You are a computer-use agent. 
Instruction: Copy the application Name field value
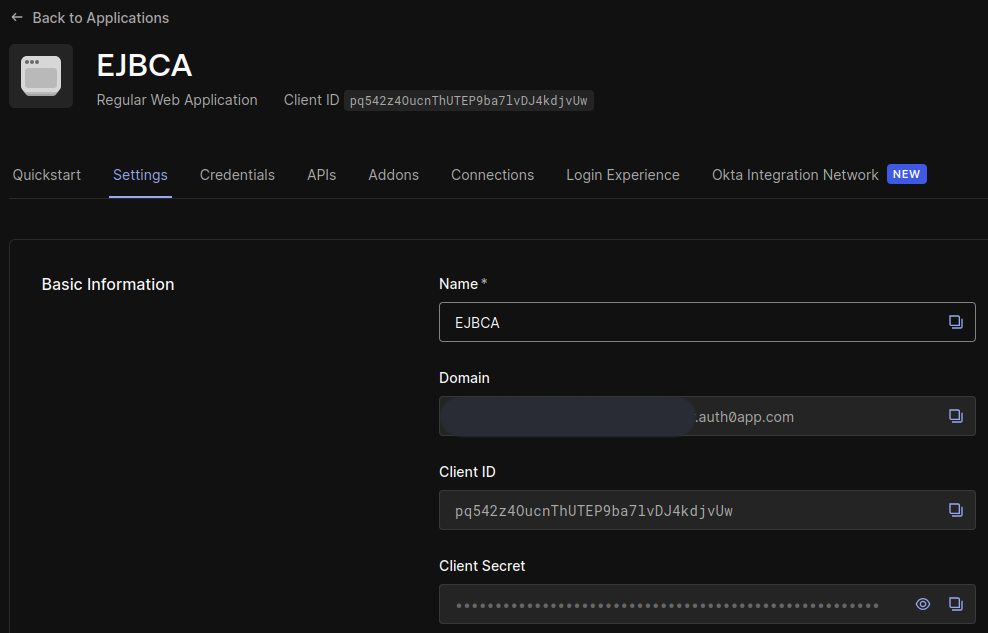coord(956,322)
